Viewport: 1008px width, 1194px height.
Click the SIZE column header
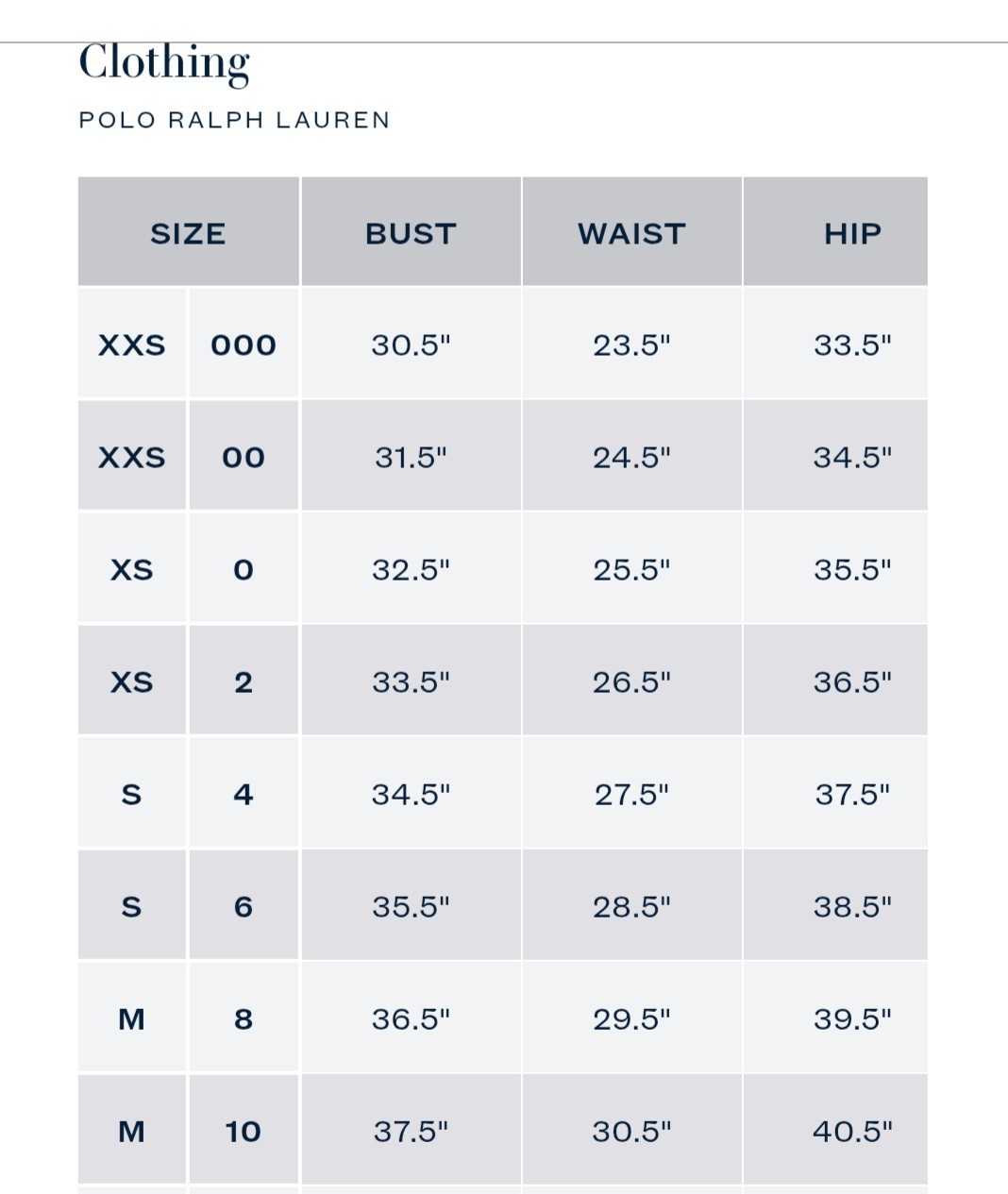[188, 233]
